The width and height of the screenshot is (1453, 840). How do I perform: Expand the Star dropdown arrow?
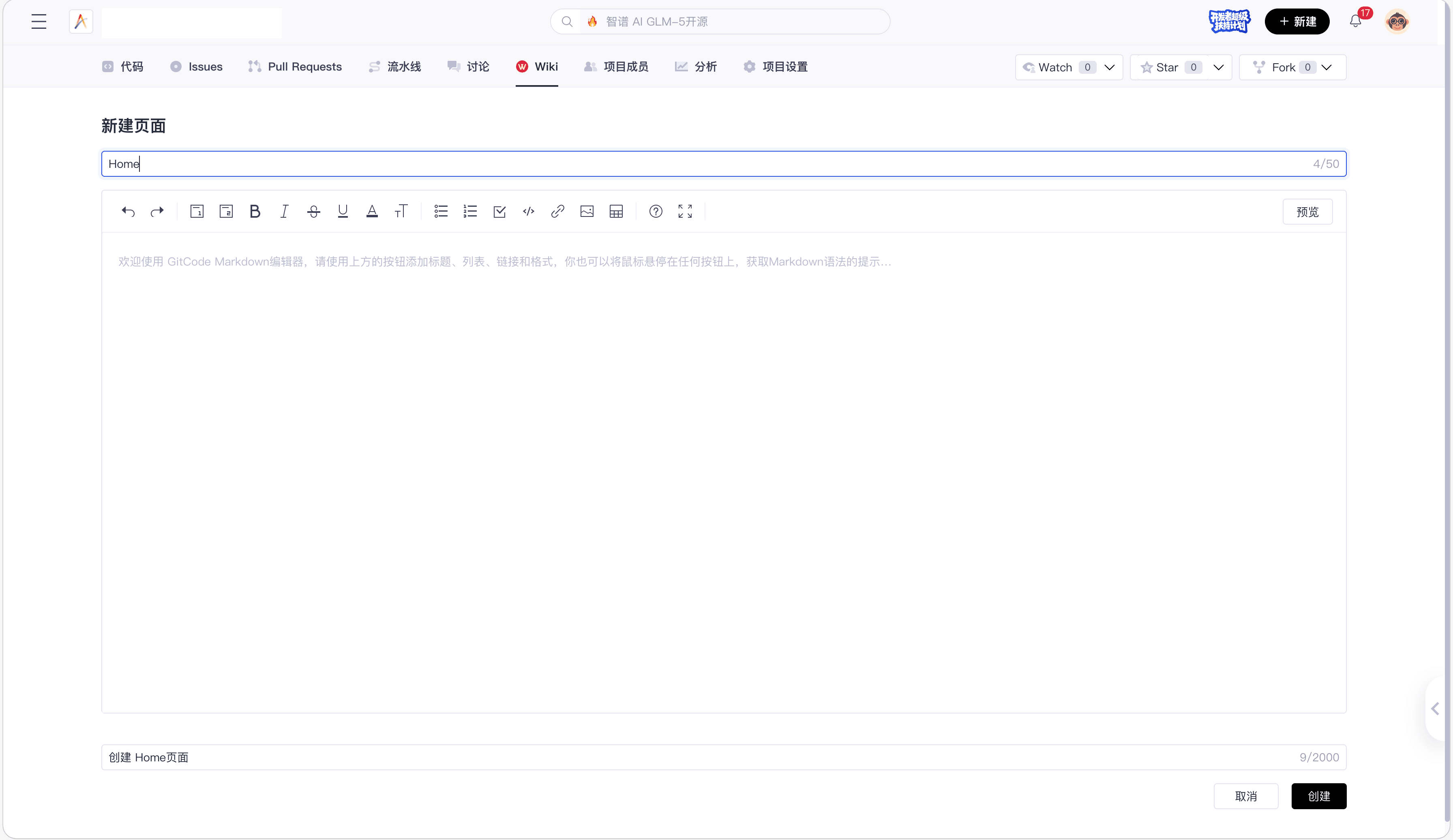(1218, 67)
